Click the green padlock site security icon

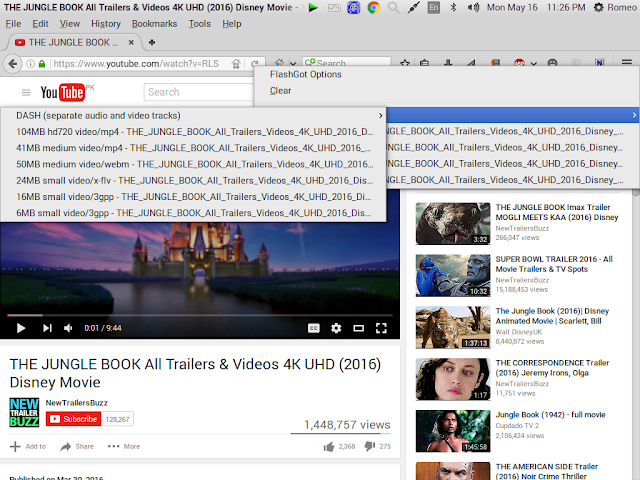[x=42, y=64]
